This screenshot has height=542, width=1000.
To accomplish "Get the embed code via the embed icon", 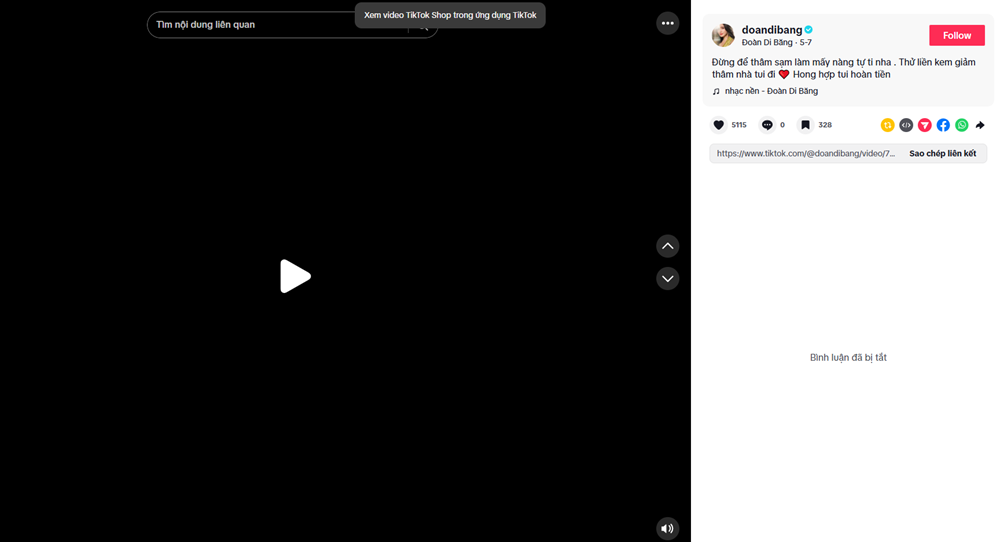I will pyautogui.click(x=906, y=125).
